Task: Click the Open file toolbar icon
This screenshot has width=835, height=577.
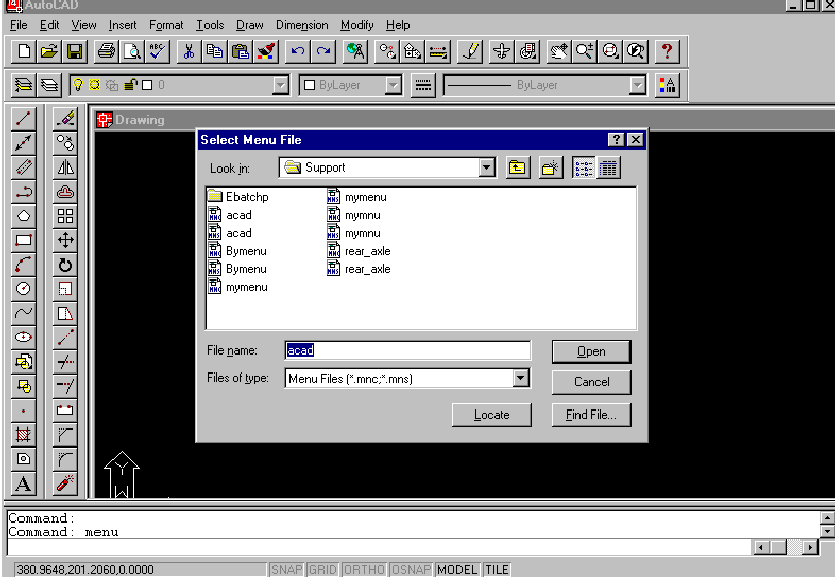Action: pos(49,52)
